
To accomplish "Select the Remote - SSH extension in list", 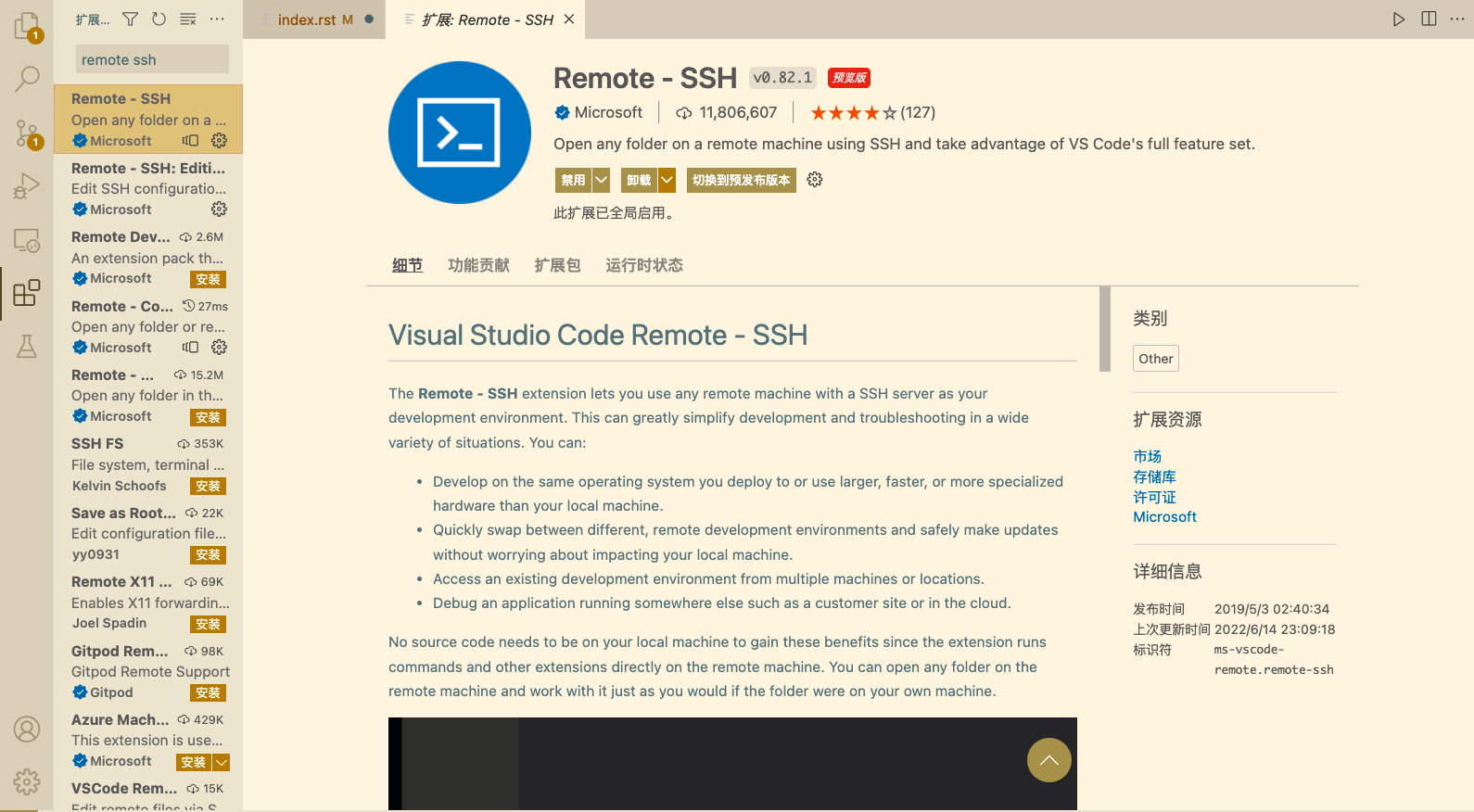I will [148, 119].
